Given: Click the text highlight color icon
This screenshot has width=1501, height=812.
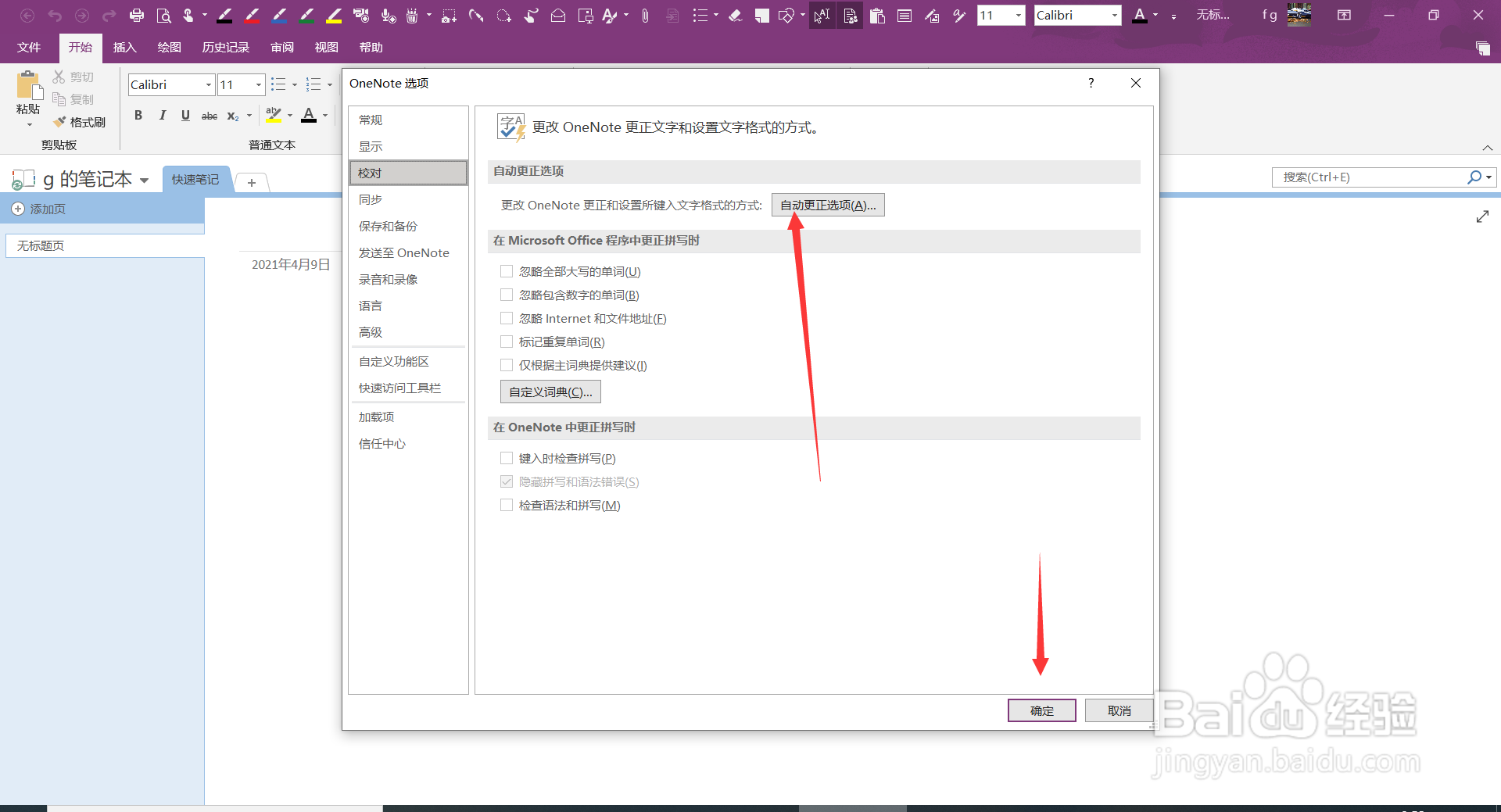Looking at the screenshot, I should [x=273, y=116].
